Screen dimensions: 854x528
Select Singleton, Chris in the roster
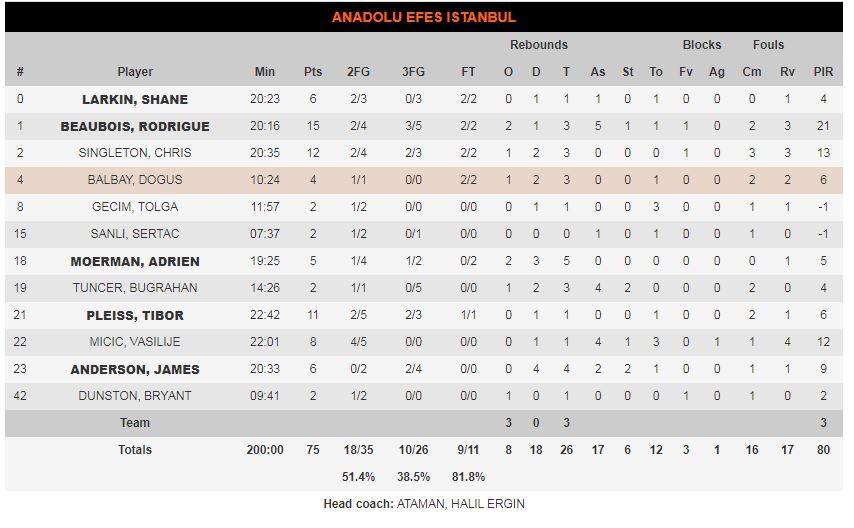click(135, 153)
